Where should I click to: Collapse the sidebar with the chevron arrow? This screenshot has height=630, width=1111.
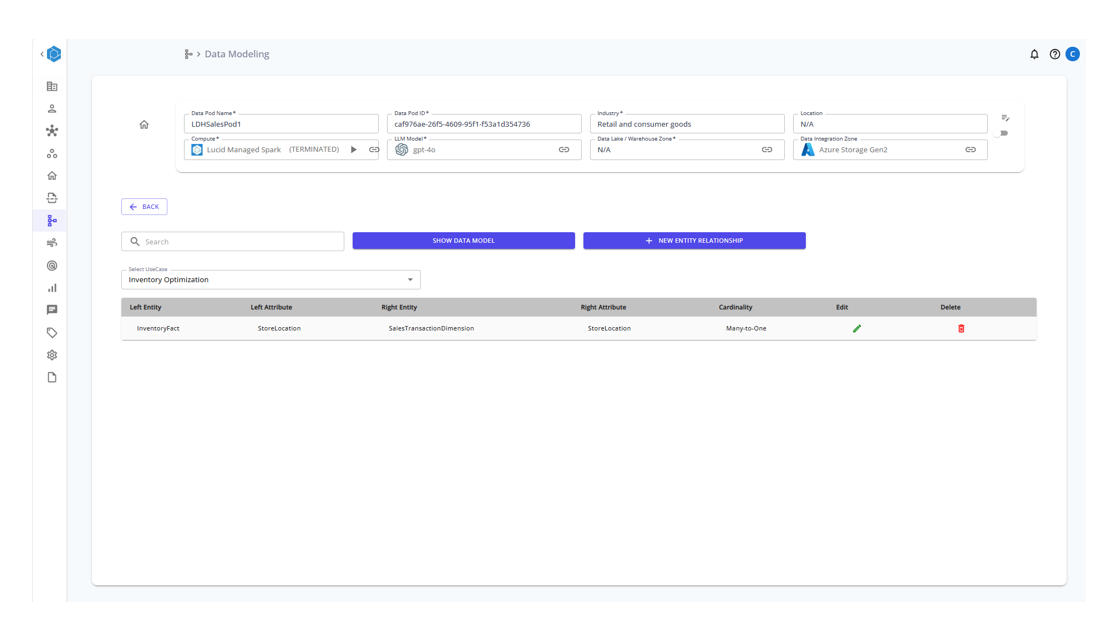click(42, 54)
